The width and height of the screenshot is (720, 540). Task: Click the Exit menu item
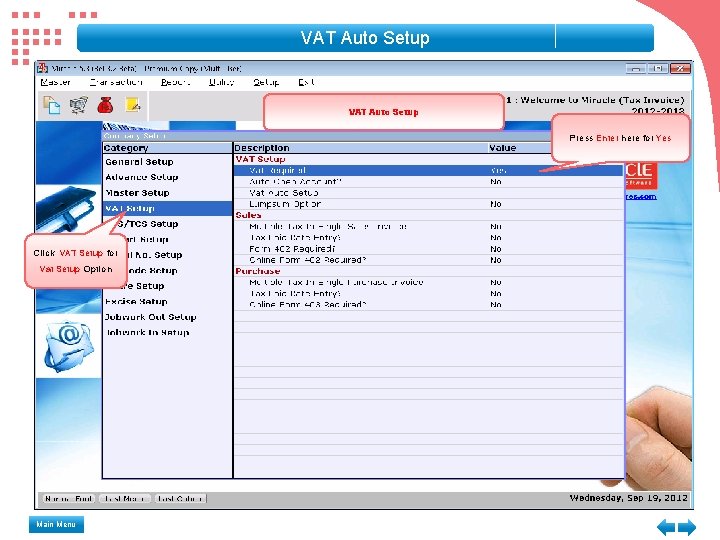point(306,82)
